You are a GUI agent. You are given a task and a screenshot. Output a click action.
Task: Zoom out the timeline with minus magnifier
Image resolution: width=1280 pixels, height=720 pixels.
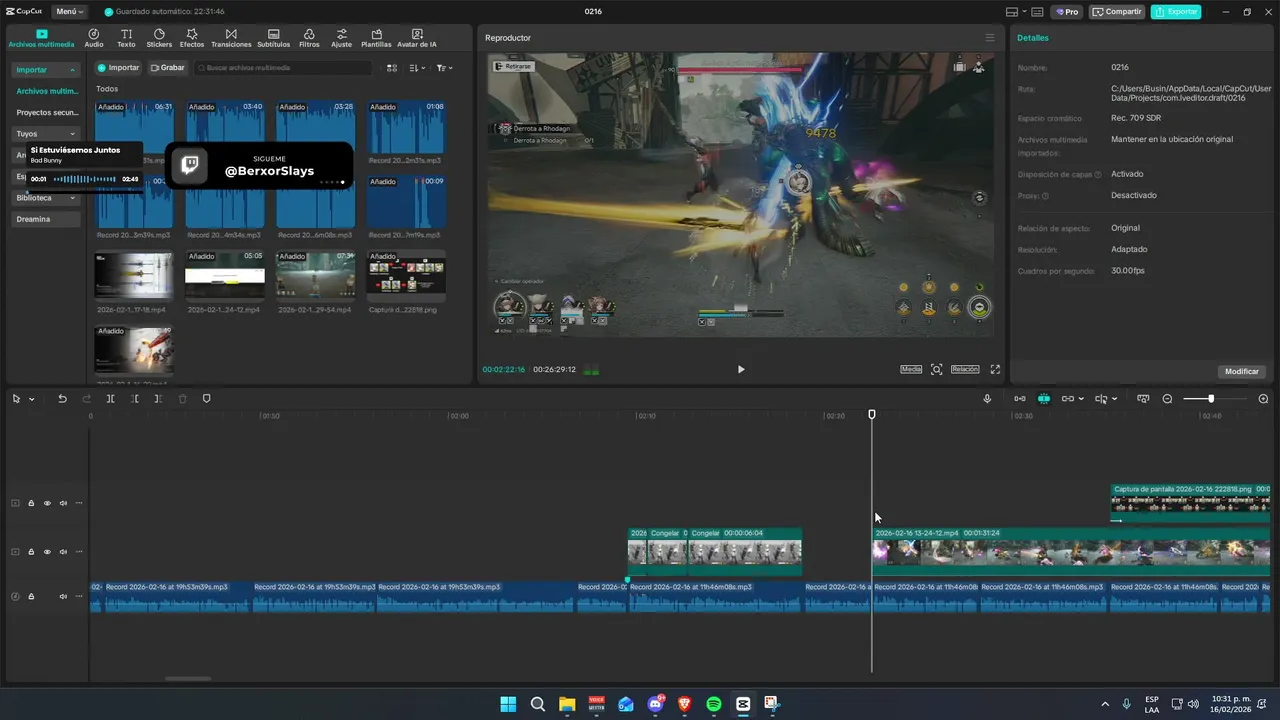[x=1167, y=399]
